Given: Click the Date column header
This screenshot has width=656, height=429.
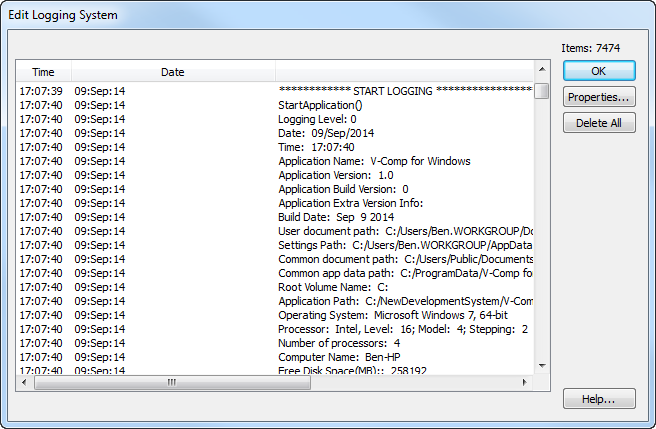Looking at the screenshot, I should [173, 72].
